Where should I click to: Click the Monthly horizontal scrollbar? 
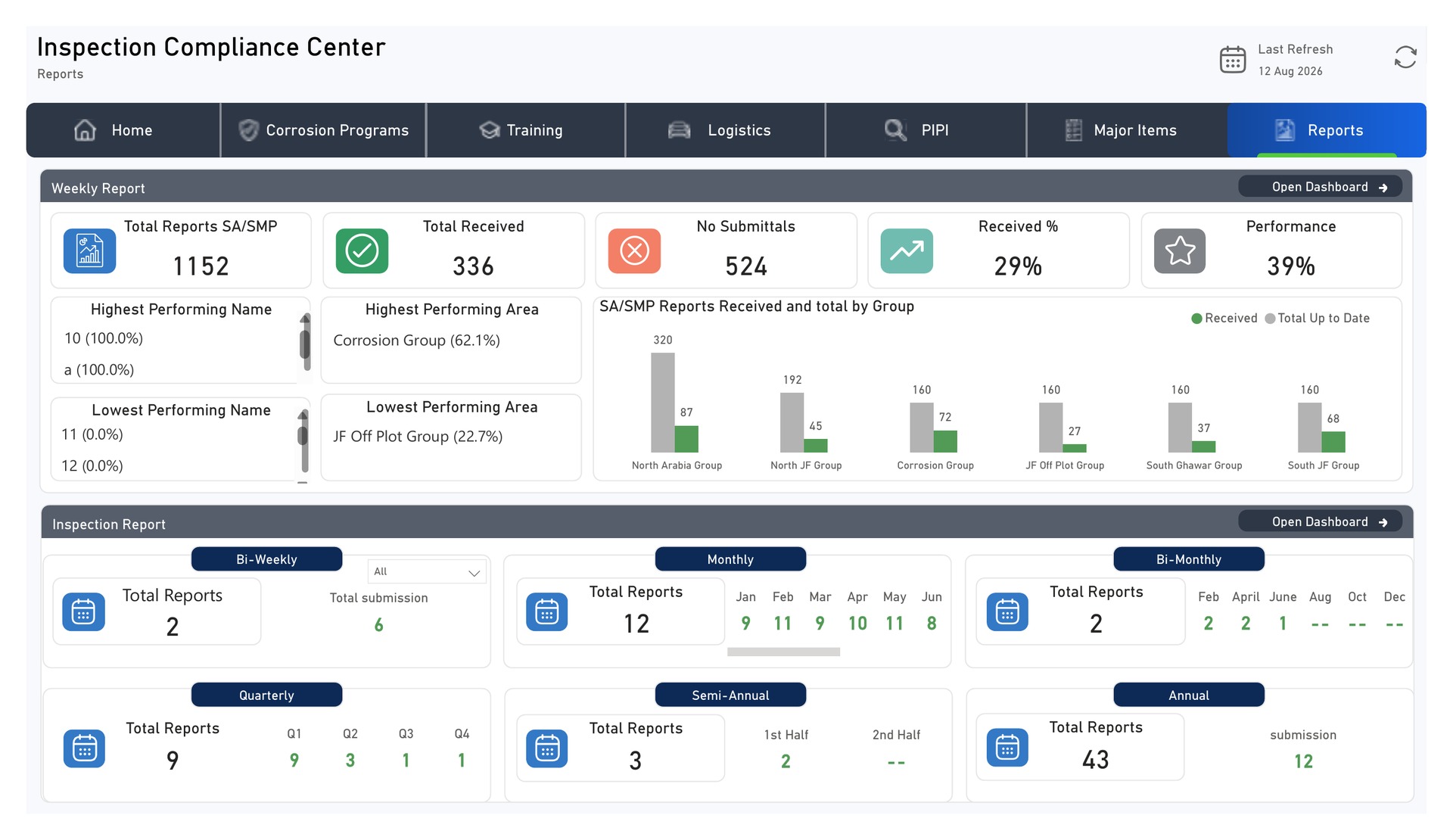[783, 652]
